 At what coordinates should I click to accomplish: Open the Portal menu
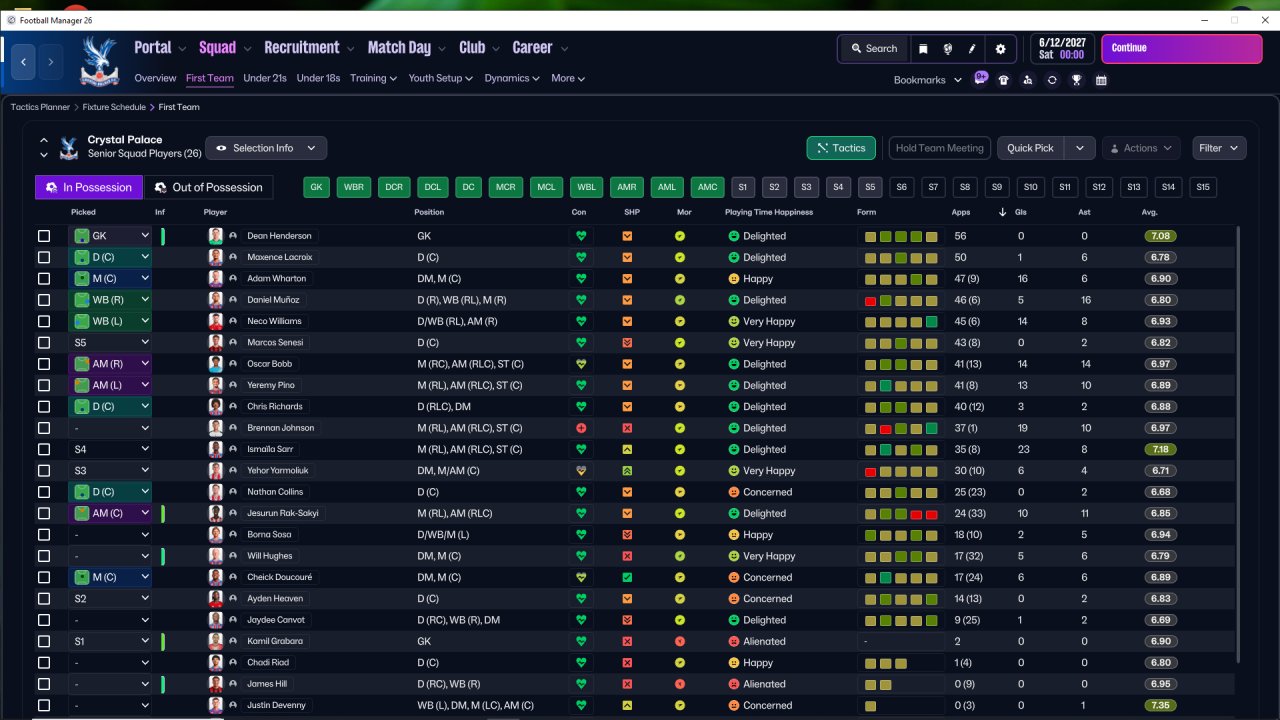pyautogui.click(x=153, y=48)
